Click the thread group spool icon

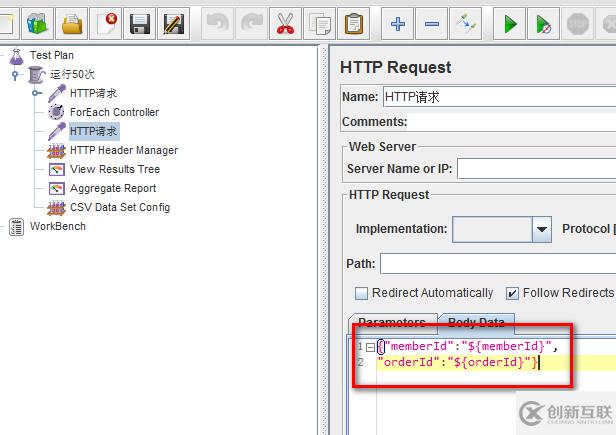37,75
